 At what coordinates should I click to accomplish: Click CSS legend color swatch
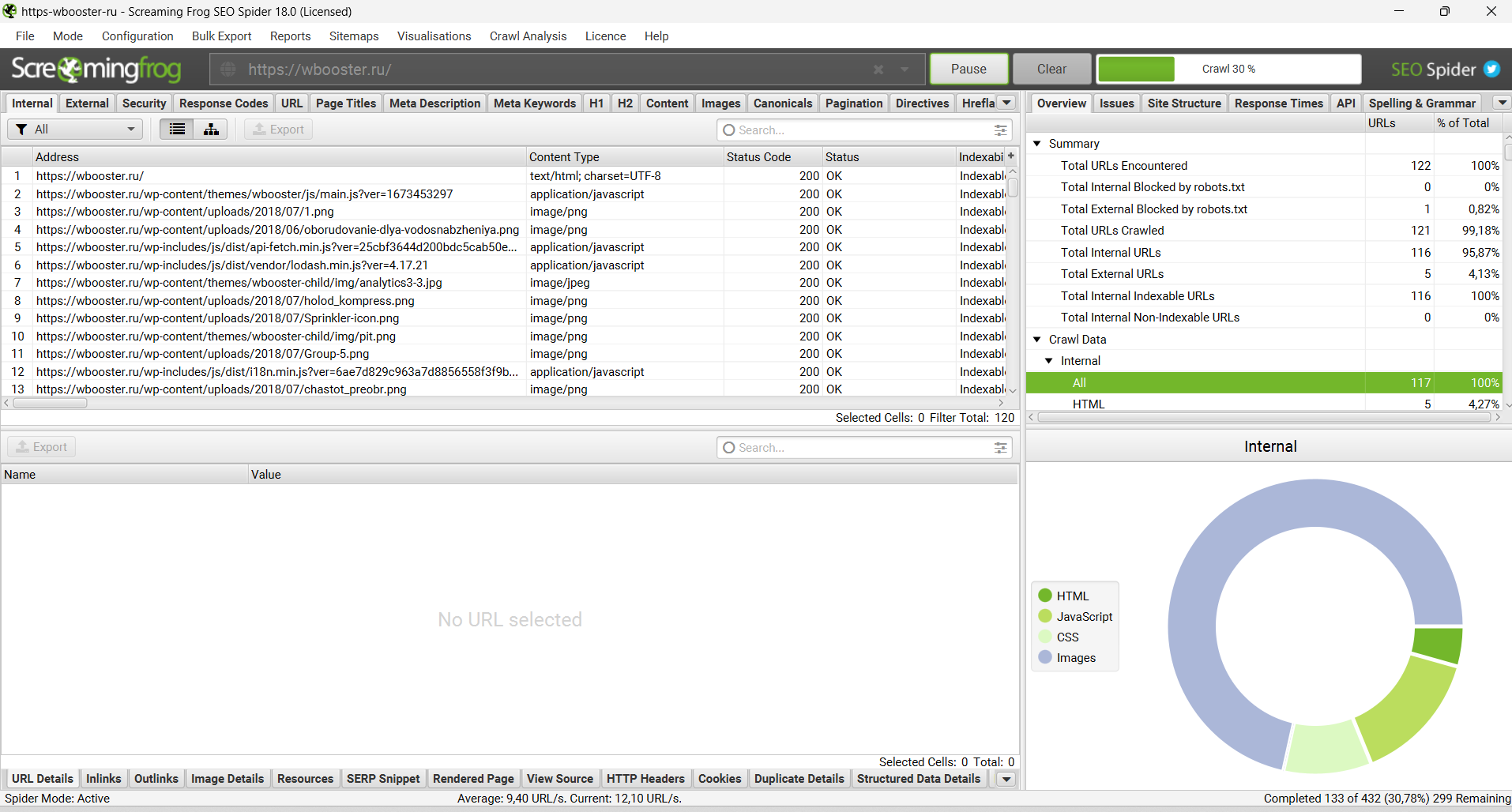[x=1045, y=637]
